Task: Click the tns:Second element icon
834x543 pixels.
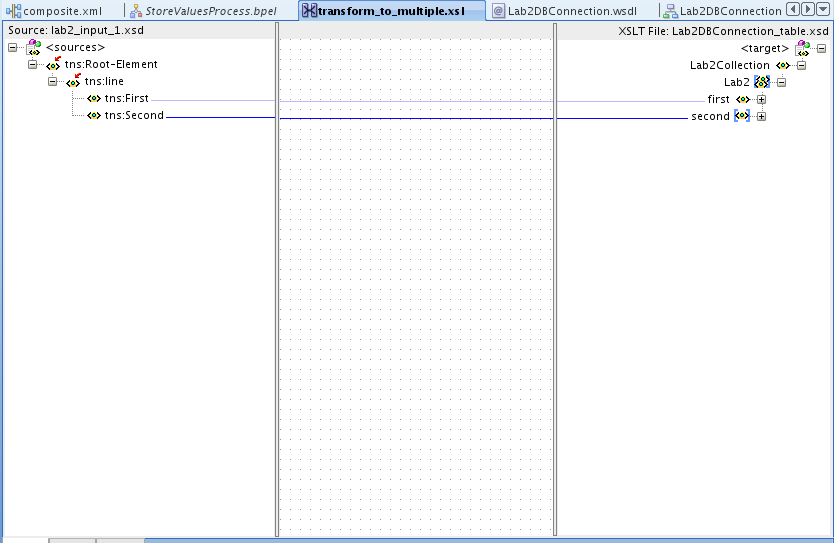Action: point(94,116)
